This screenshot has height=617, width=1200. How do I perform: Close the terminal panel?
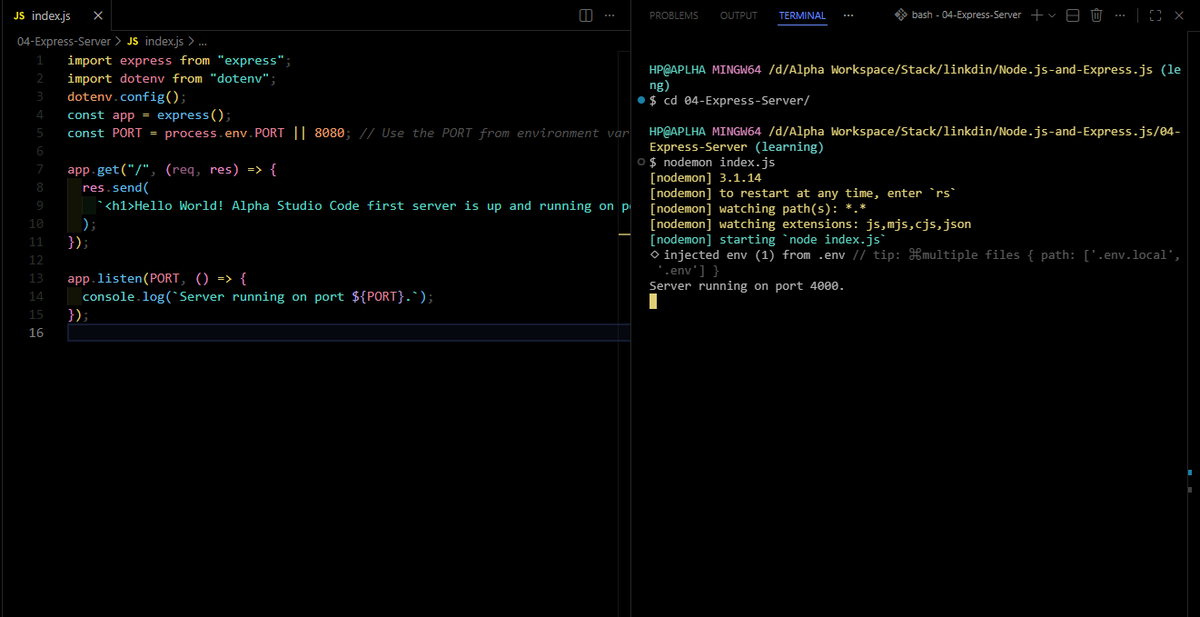pos(1181,15)
